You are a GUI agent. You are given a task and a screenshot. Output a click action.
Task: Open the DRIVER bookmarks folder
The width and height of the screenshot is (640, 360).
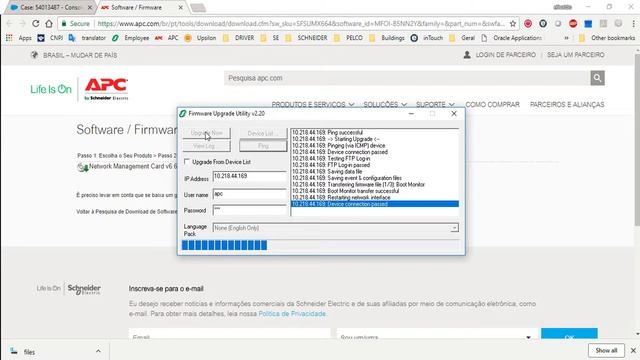238,38
